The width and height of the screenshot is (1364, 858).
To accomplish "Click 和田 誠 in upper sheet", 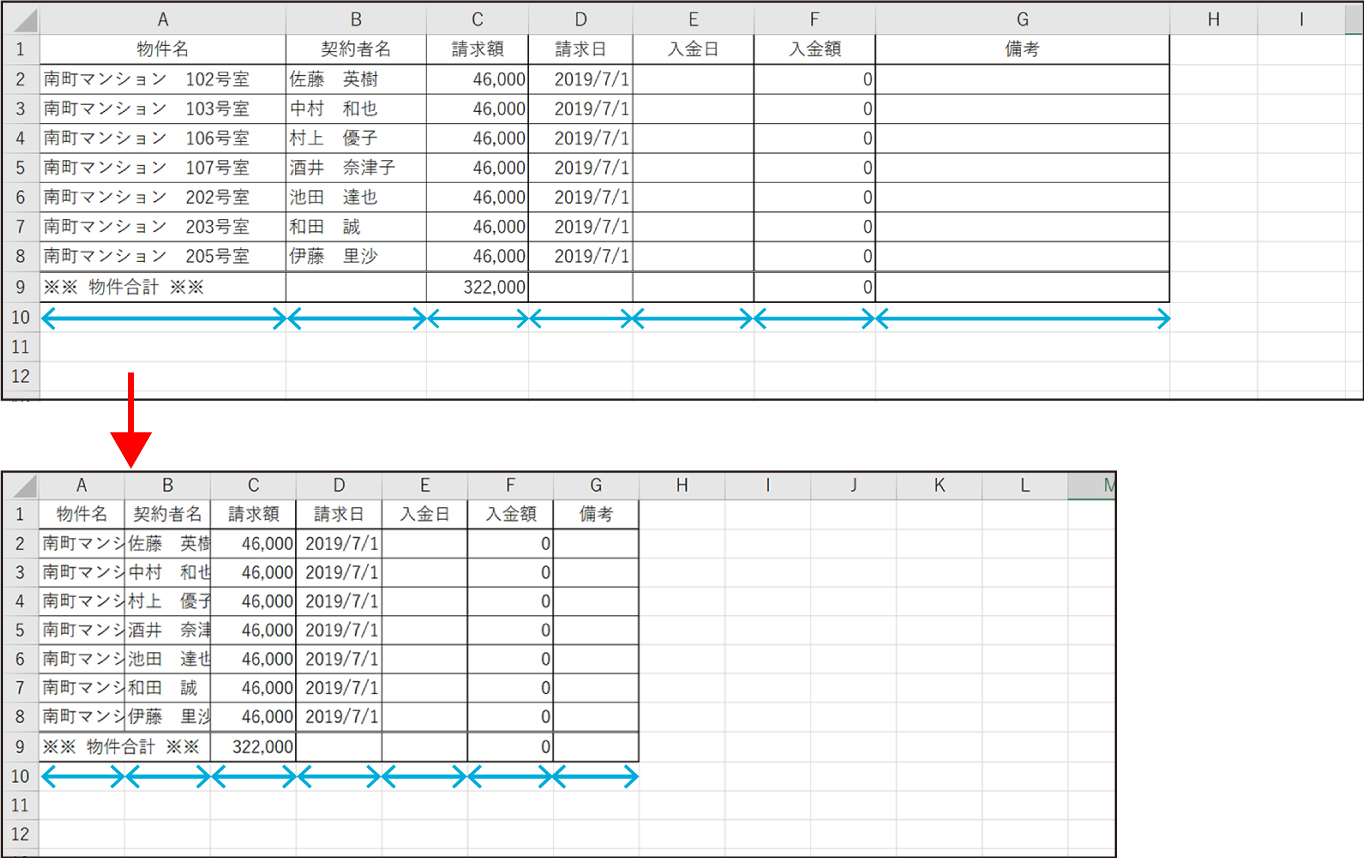I will click(356, 227).
